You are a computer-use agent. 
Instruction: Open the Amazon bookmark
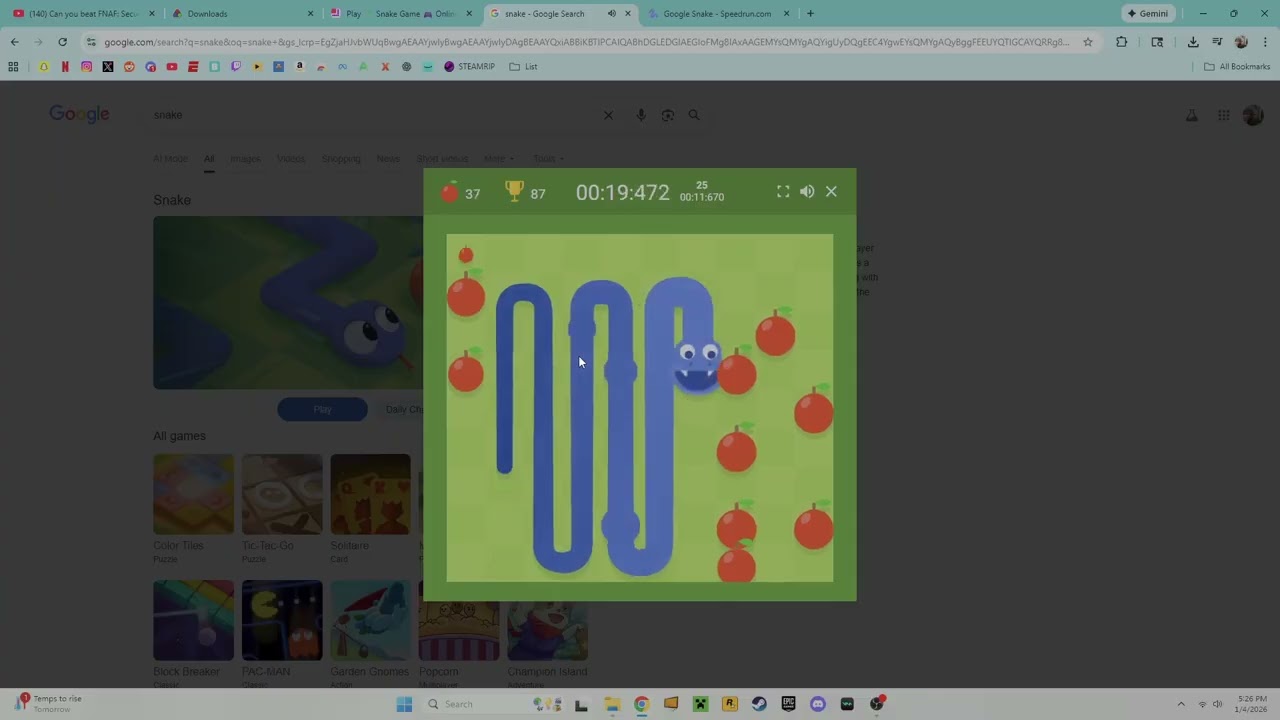pyautogui.click(x=300, y=67)
